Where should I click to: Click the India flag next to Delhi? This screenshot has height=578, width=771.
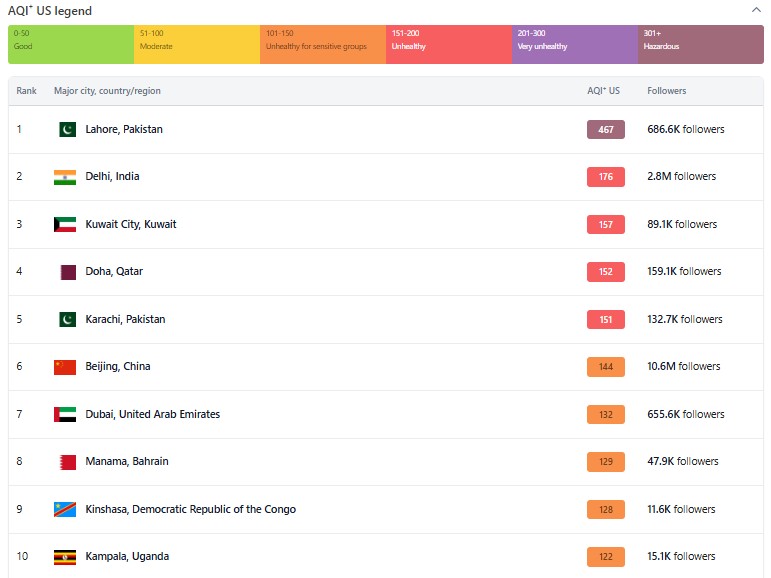(x=65, y=177)
